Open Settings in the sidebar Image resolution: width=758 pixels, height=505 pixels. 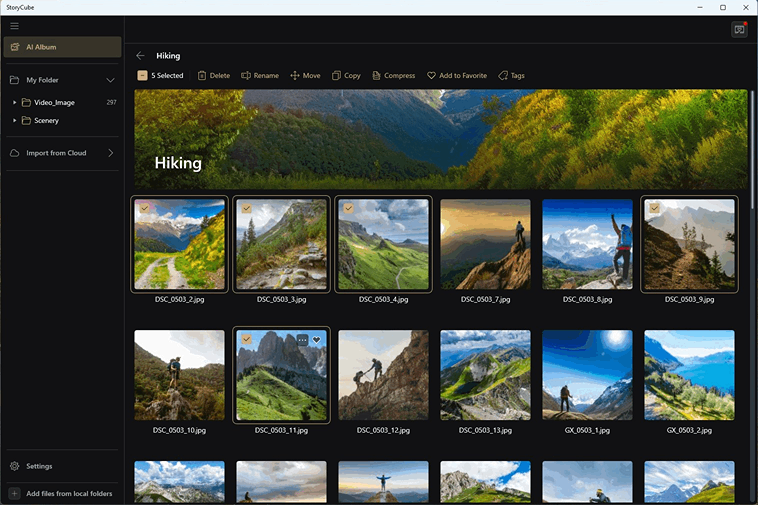[x=39, y=466]
